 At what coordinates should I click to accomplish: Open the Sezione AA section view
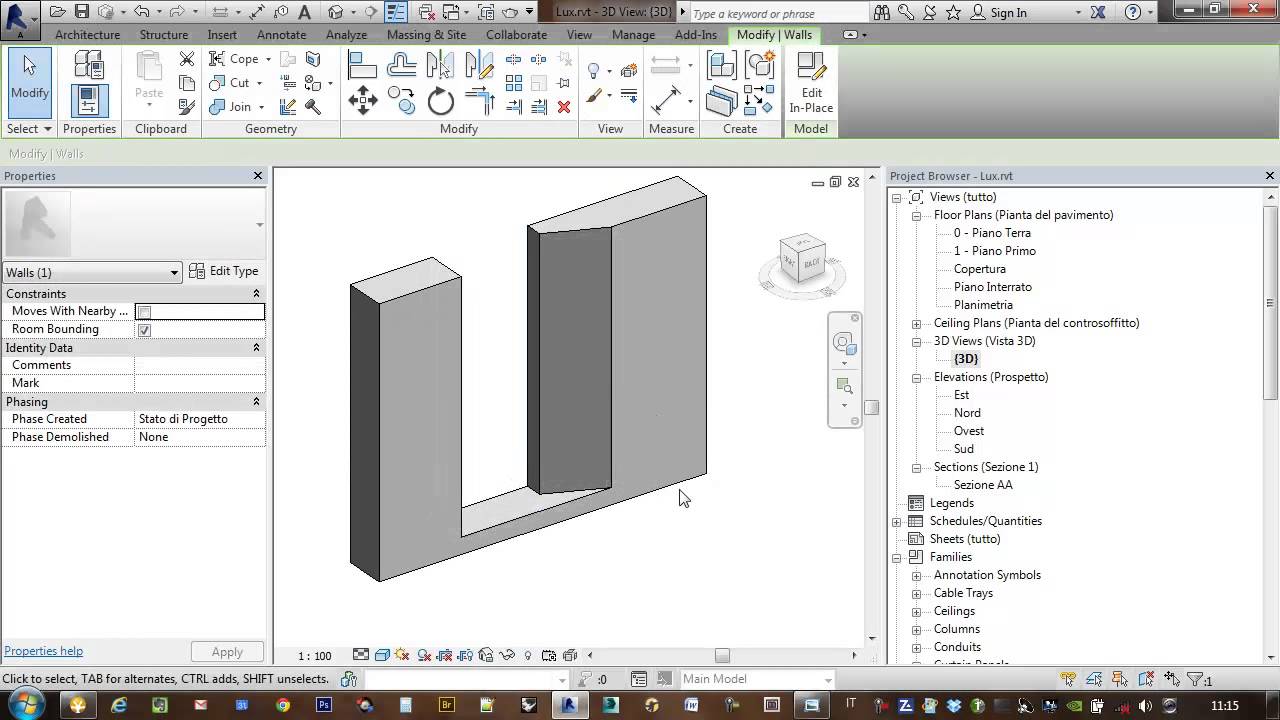(x=983, y=485)
